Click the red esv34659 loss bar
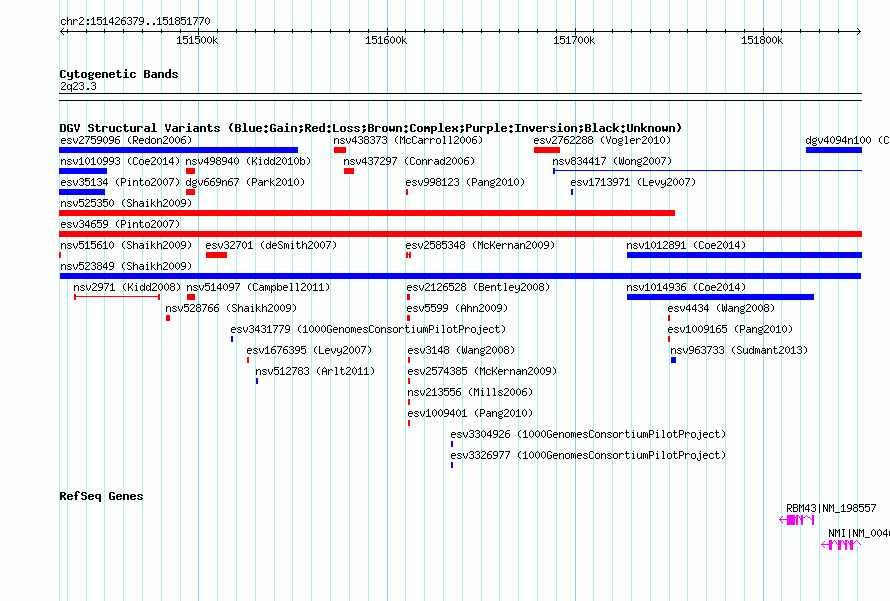The height and width of the screenshot is (601, 890). 460,234
